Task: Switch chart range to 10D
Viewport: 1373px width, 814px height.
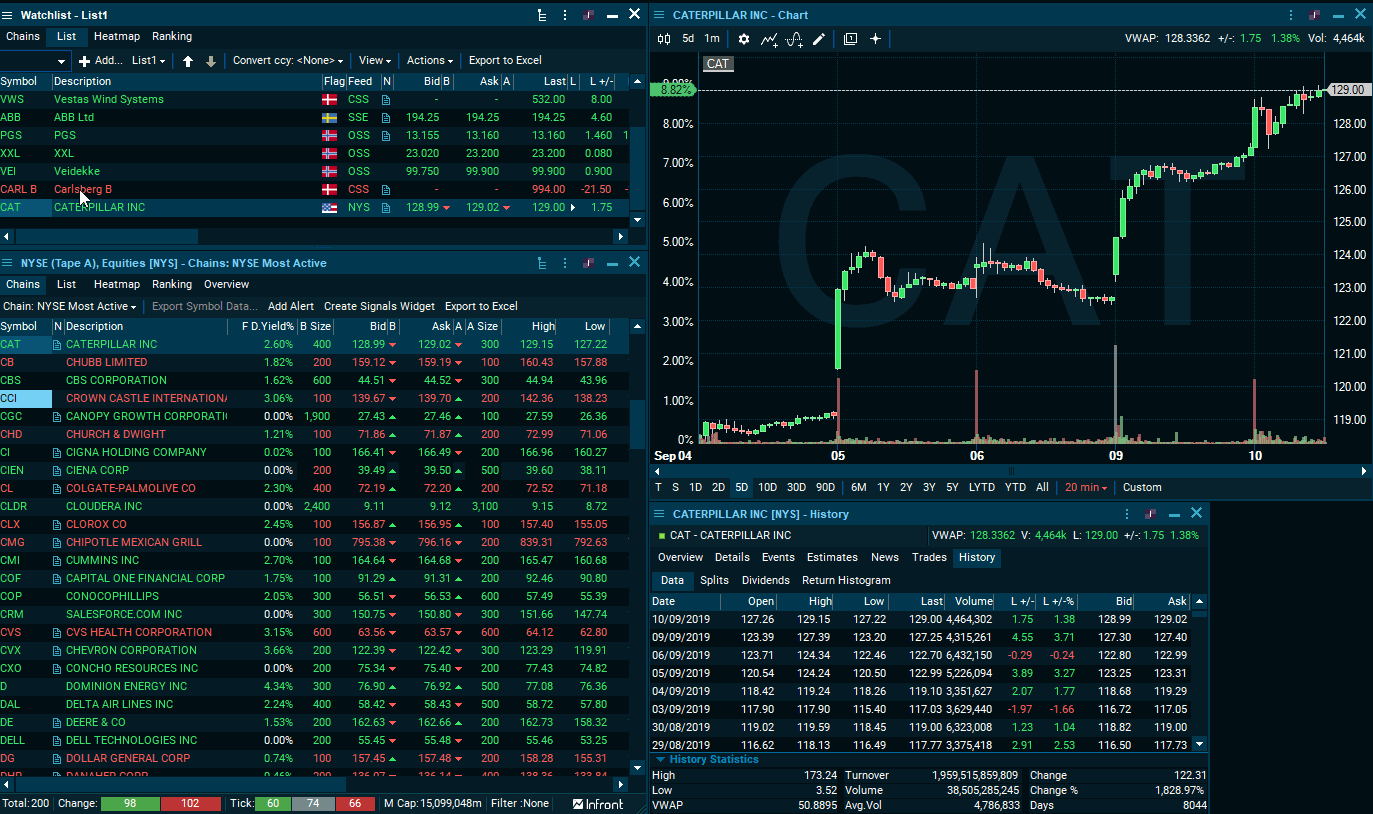Action: click(x=767, y=488)
